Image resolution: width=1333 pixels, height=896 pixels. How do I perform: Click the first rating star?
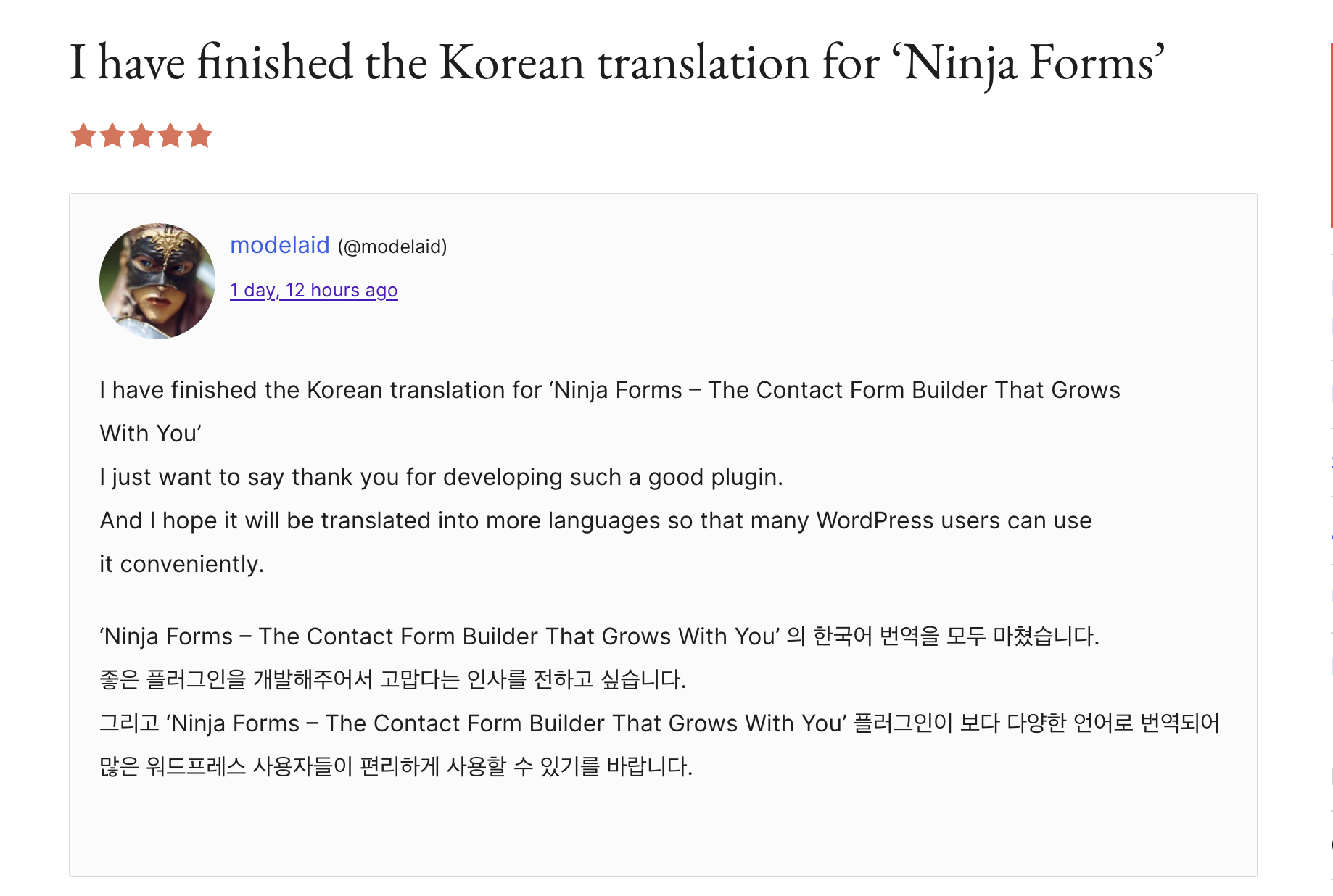point(83,136)
